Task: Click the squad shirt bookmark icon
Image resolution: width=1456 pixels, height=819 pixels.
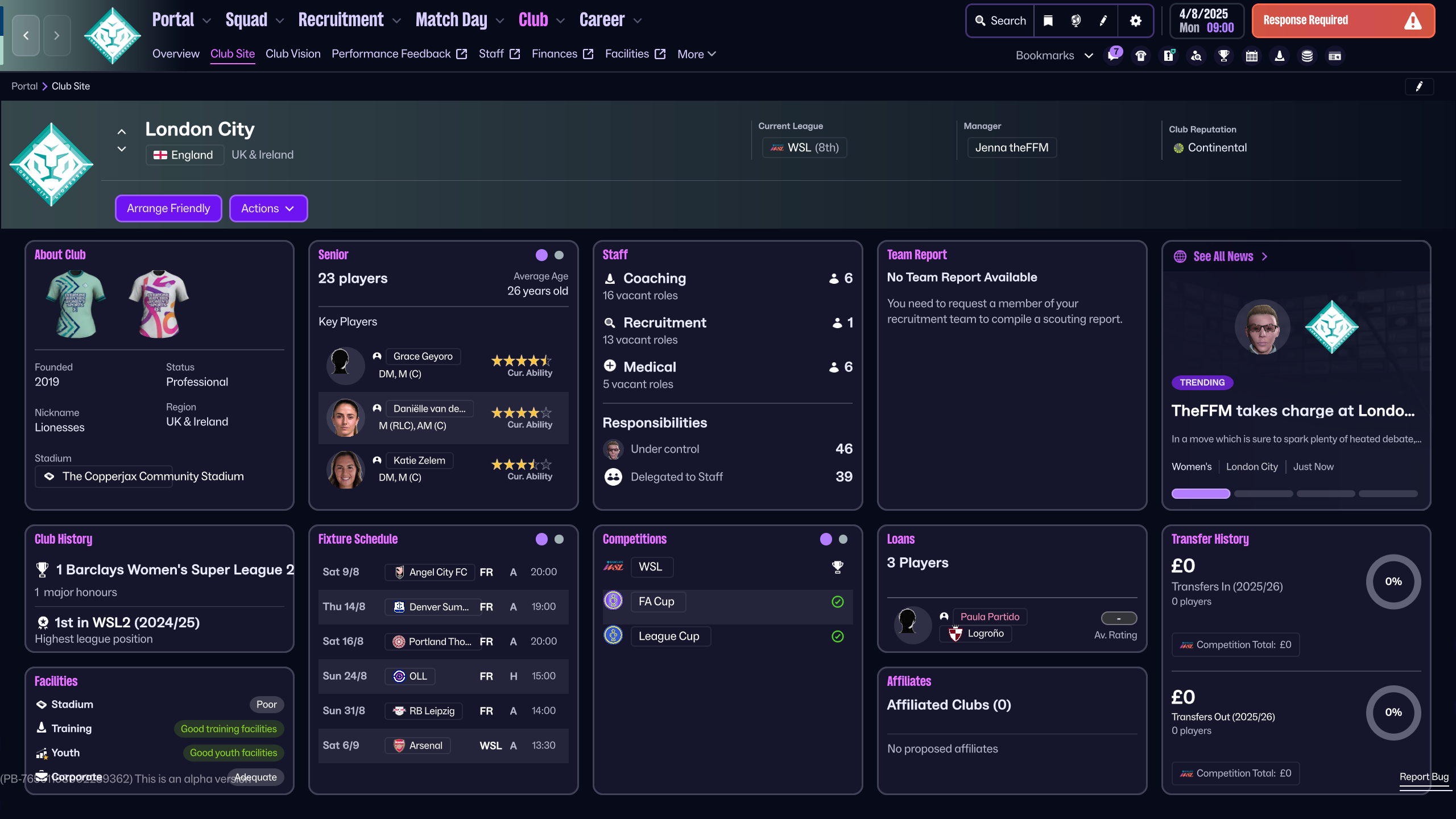Action: pos(1141,56)
